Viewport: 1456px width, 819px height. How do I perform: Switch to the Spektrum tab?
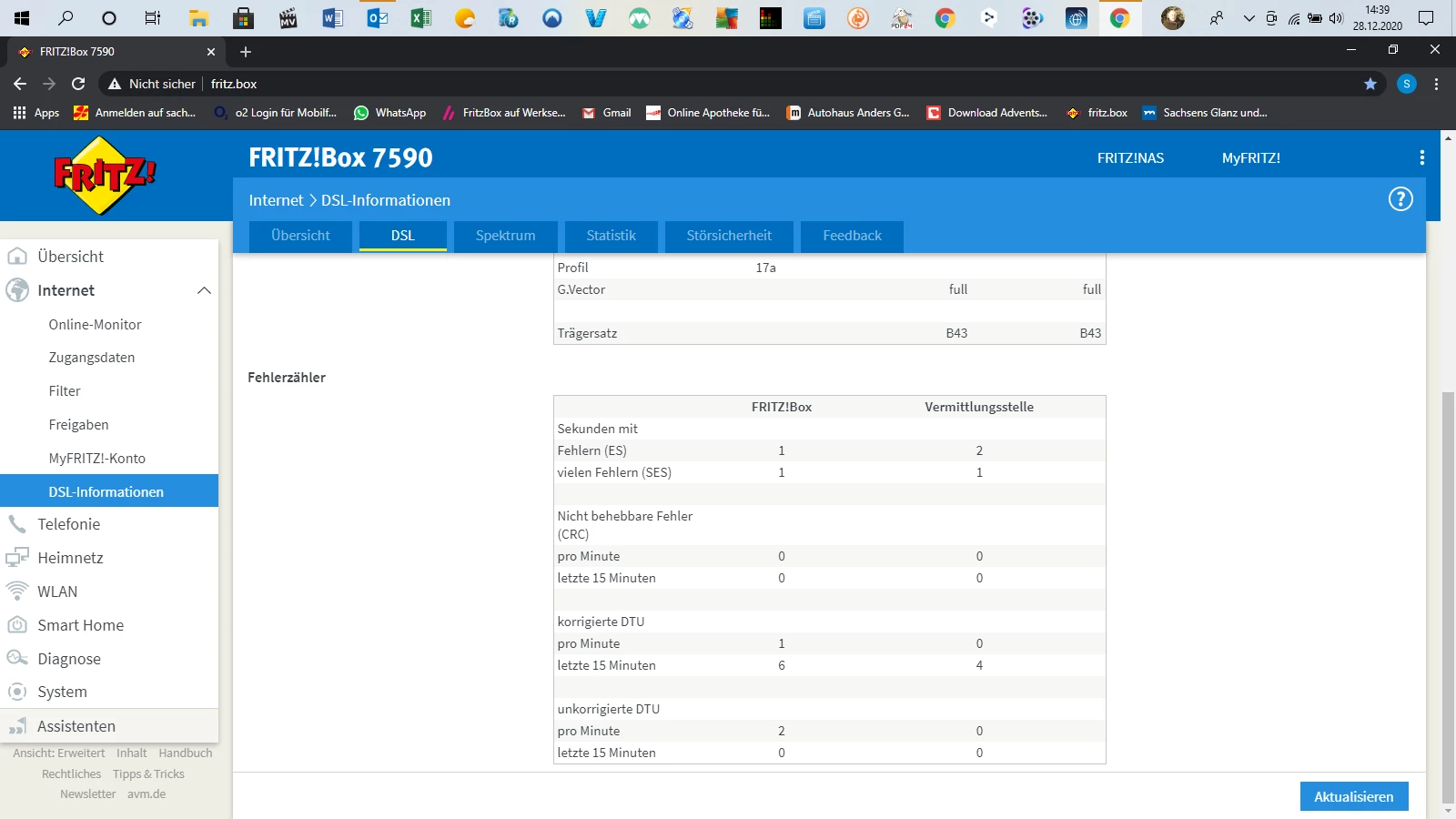tap(505, 236)
